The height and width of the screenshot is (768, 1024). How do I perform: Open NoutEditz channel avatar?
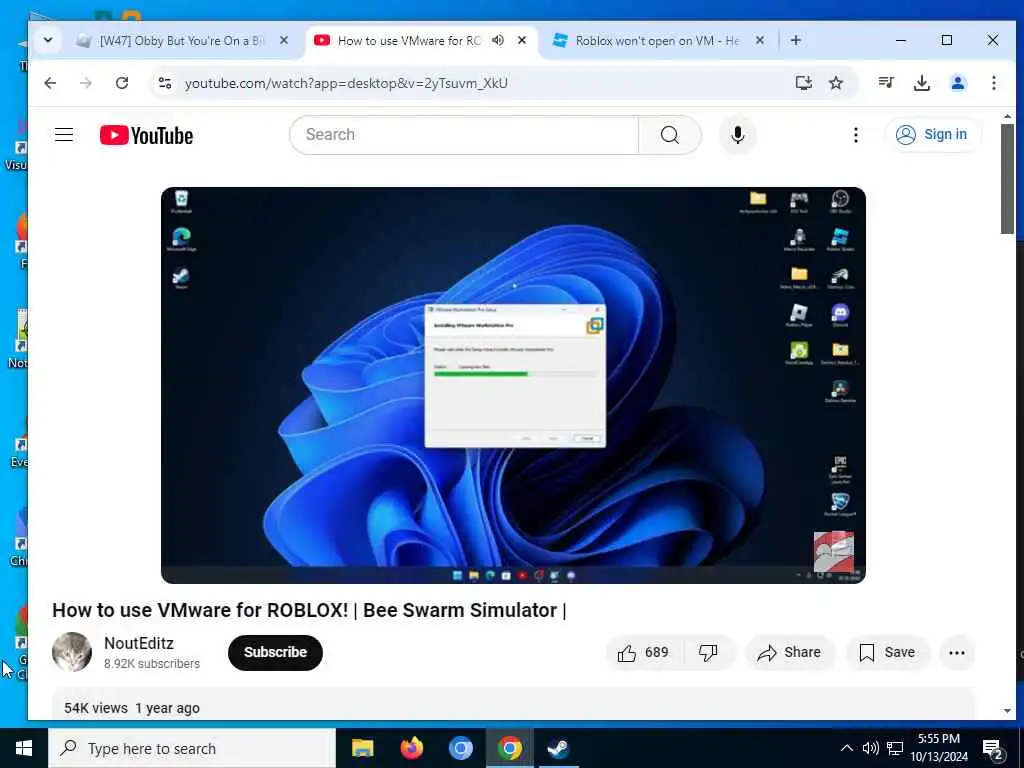tap(72, 652)
